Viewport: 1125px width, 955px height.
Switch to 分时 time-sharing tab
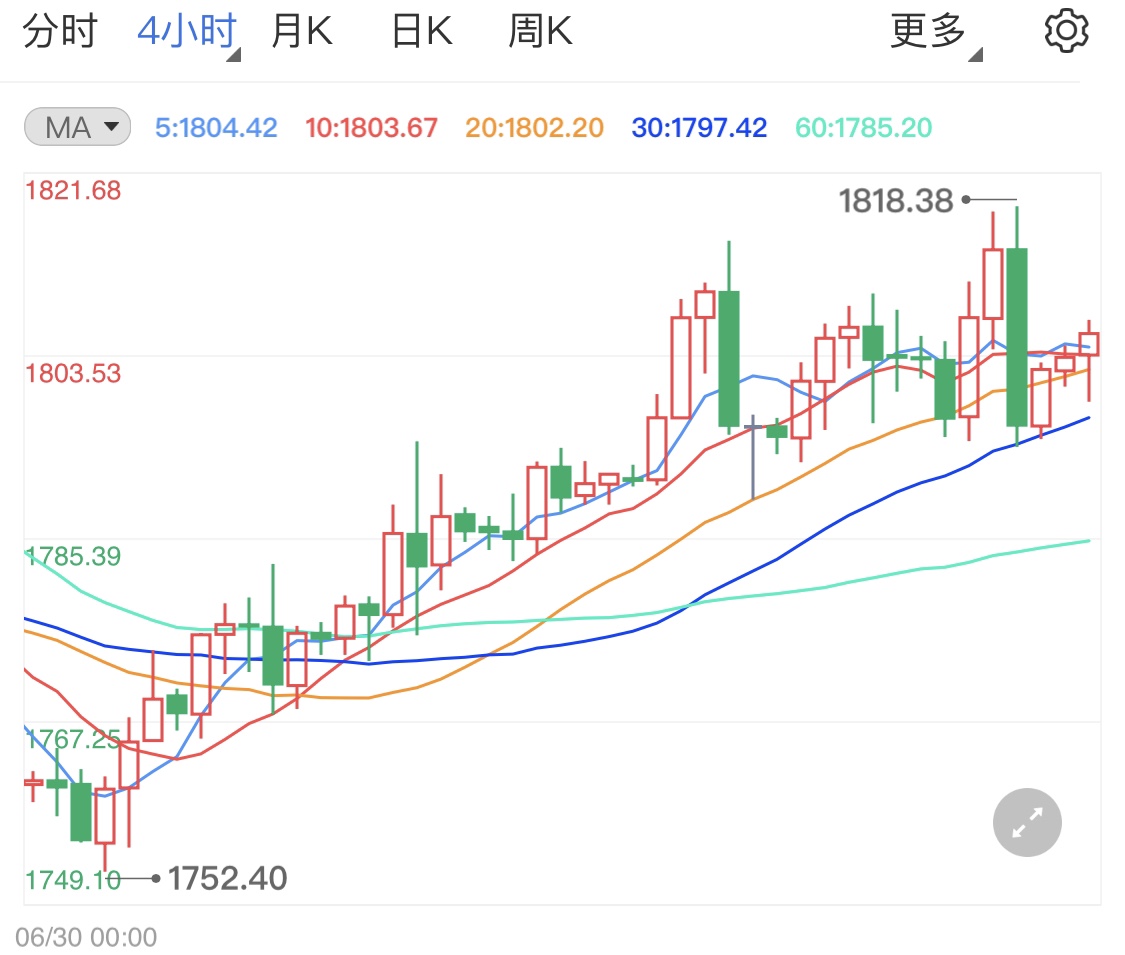60,32
